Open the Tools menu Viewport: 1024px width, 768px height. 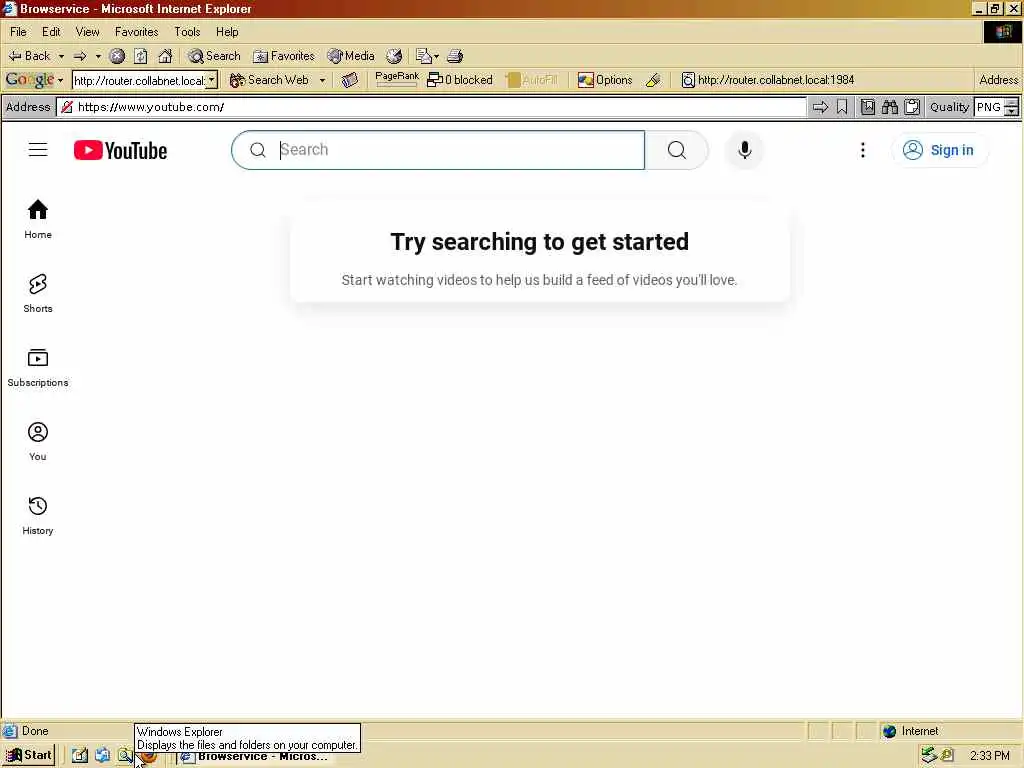pos(187,32)
